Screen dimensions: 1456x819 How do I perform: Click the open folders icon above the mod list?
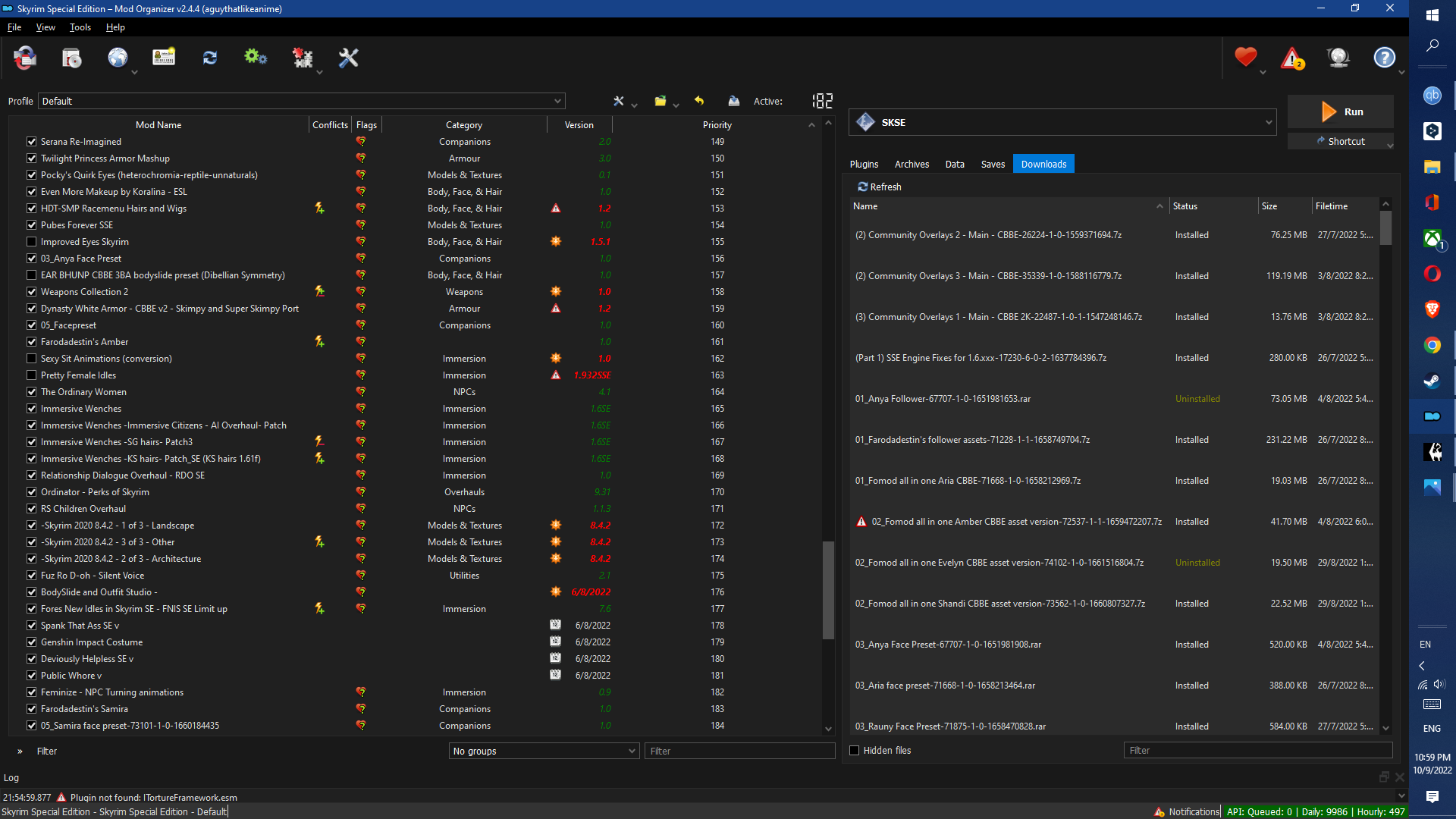pos(661,101)
